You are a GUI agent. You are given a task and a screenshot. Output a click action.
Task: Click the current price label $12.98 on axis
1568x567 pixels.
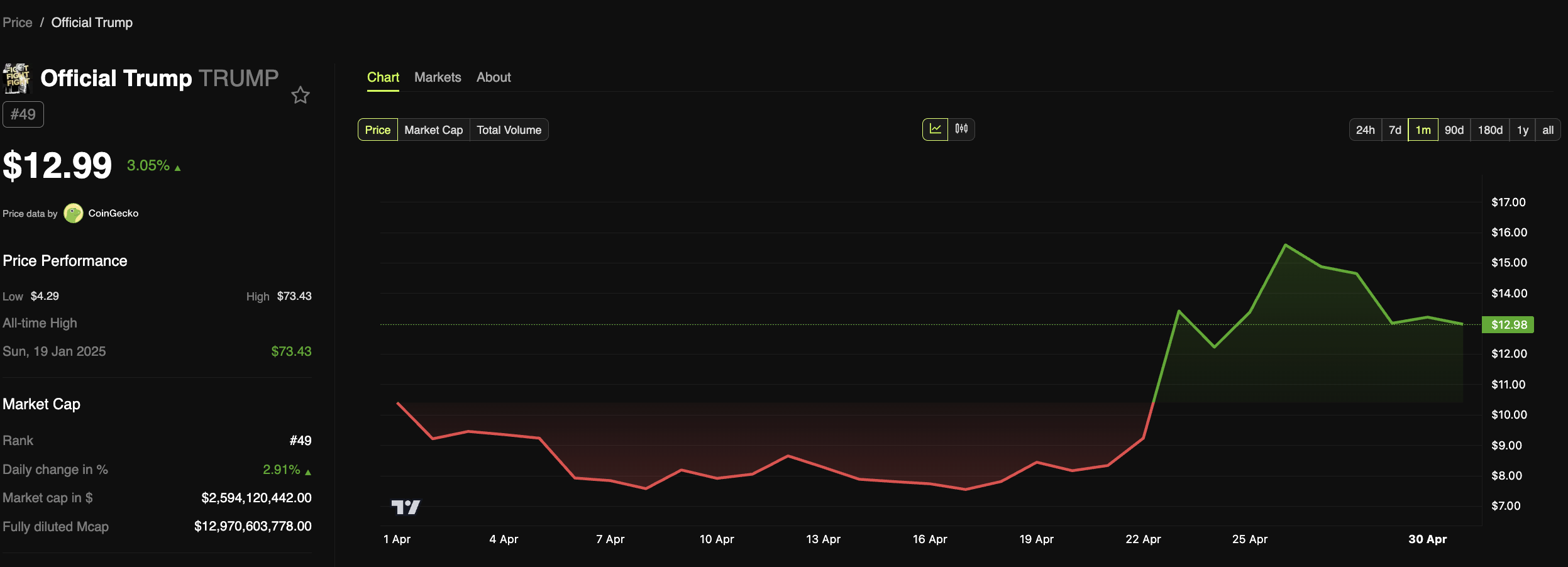coord(1508,324)
